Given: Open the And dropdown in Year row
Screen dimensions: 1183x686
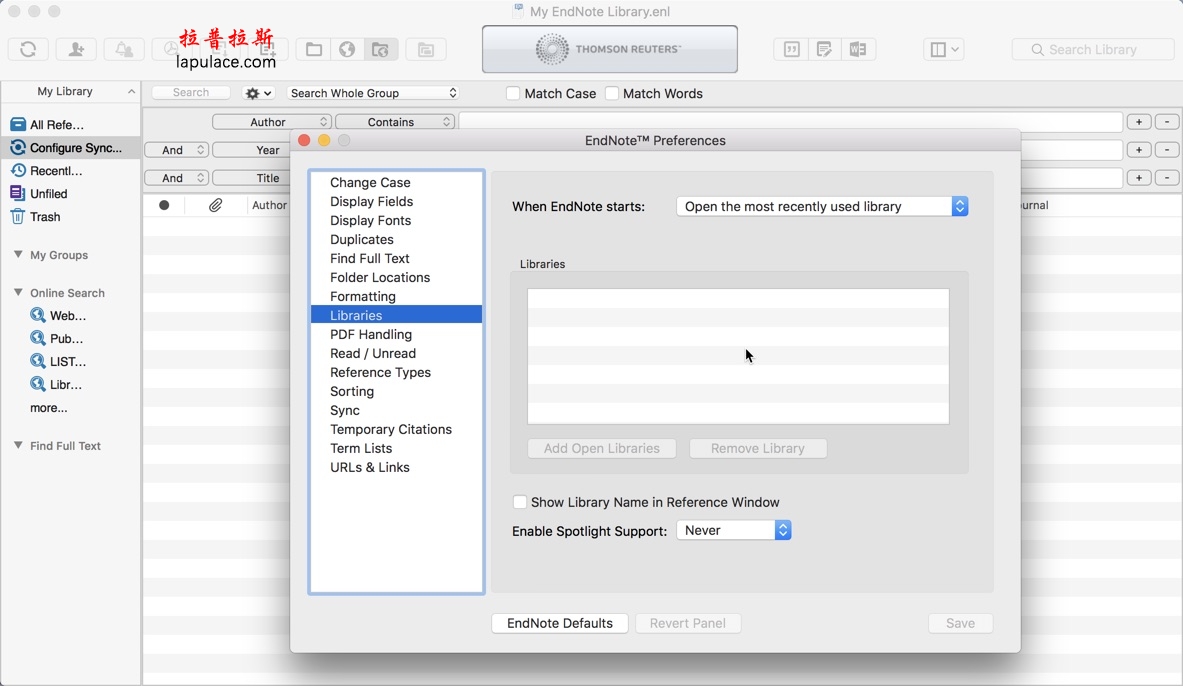Looking at the screenshot, I should pos(177,149).
